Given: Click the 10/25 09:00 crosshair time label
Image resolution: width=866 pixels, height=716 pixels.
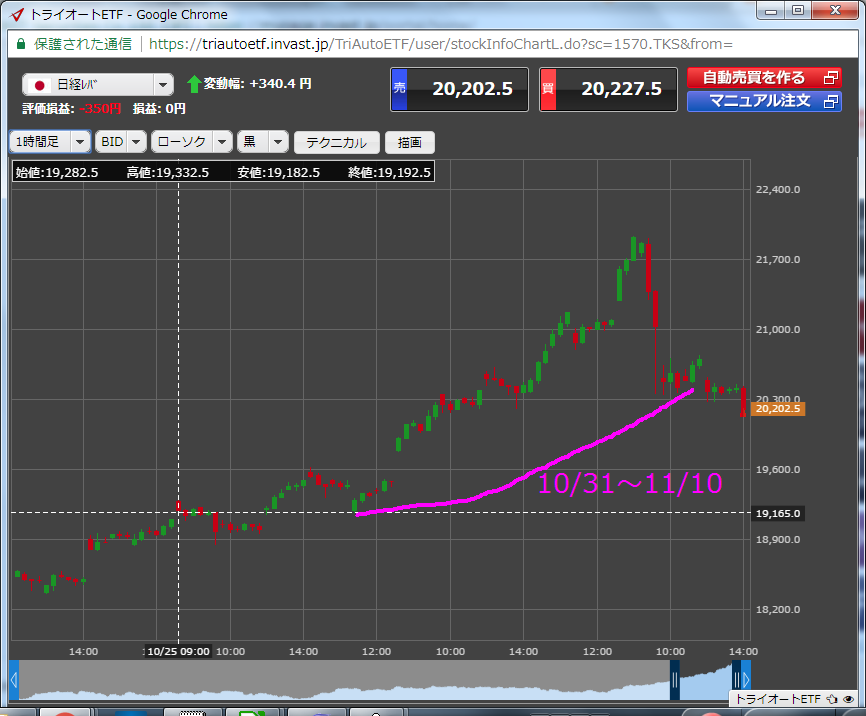Looking at the screenshot, I should [178, 651].
